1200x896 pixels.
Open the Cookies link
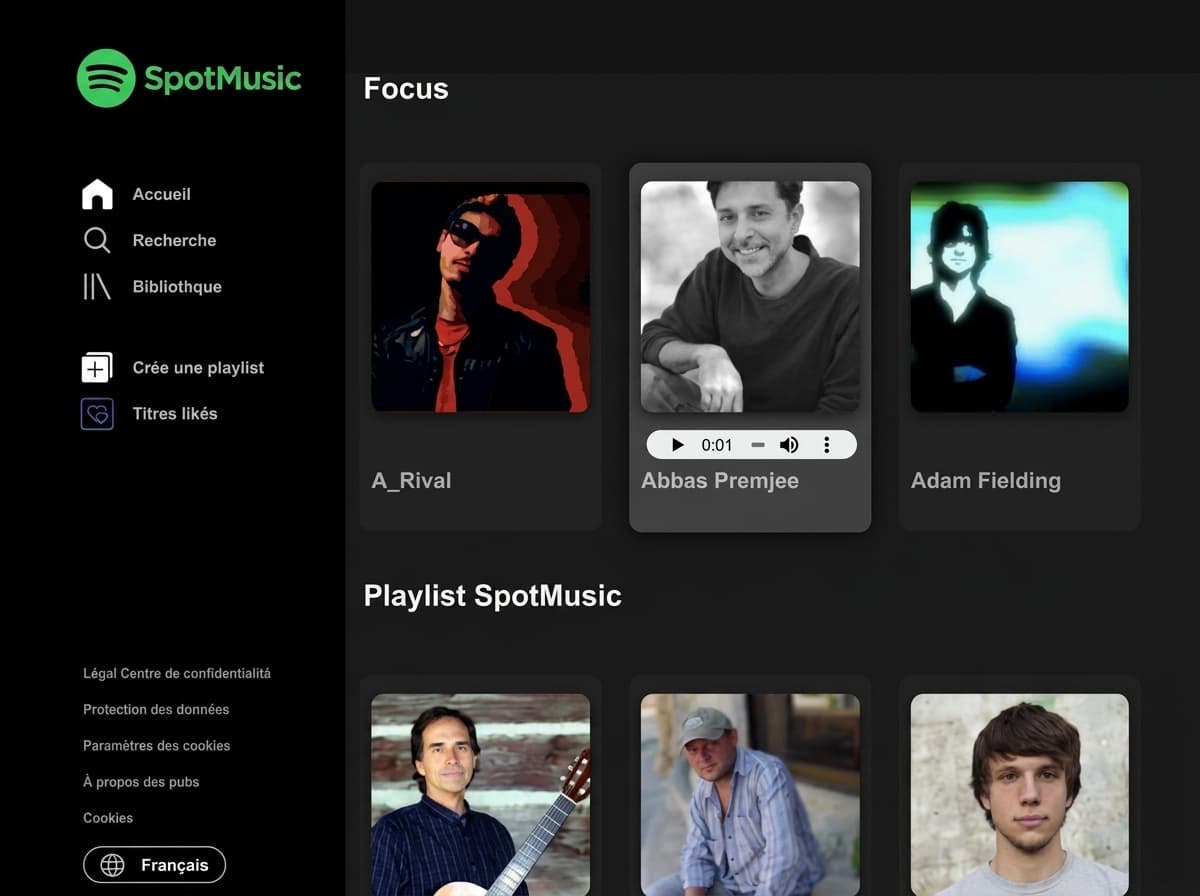pyautogui.click(x=108, y=818)
